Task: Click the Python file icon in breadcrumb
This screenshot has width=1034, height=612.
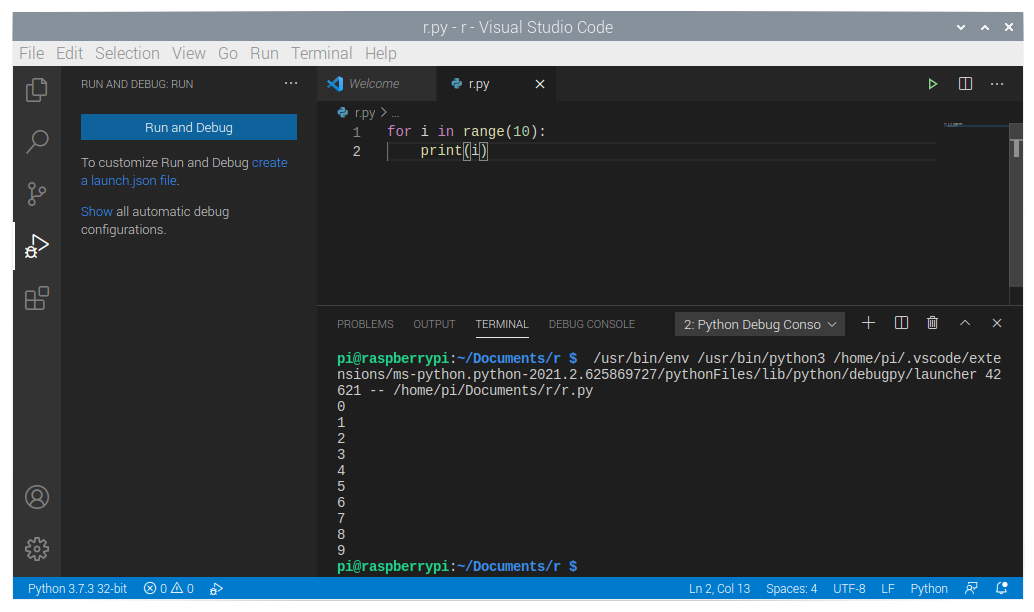Action: coord(343,113)
